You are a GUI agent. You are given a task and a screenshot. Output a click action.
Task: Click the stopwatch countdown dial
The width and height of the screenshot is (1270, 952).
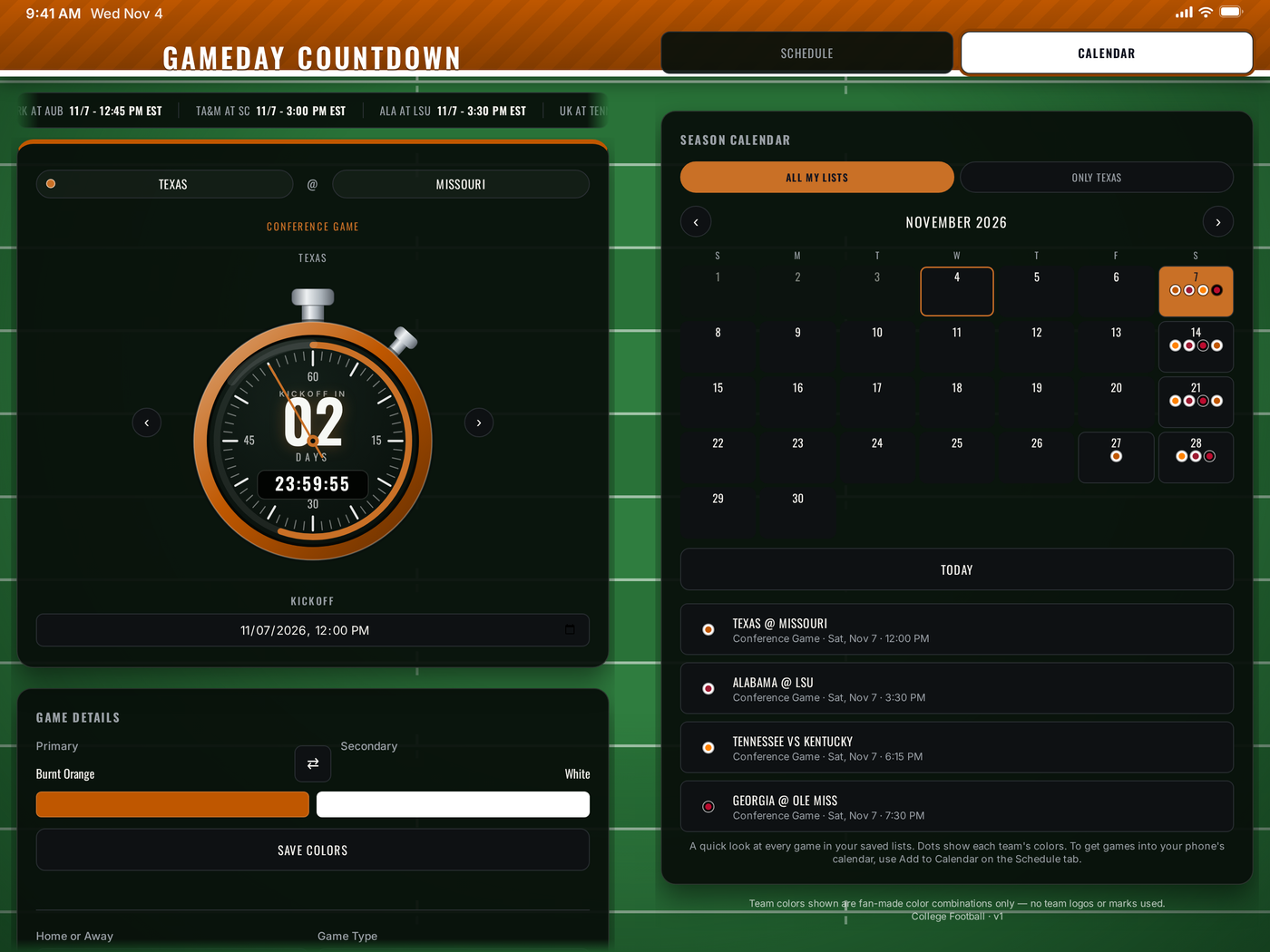pyautogui.click(x=313, y=442)
